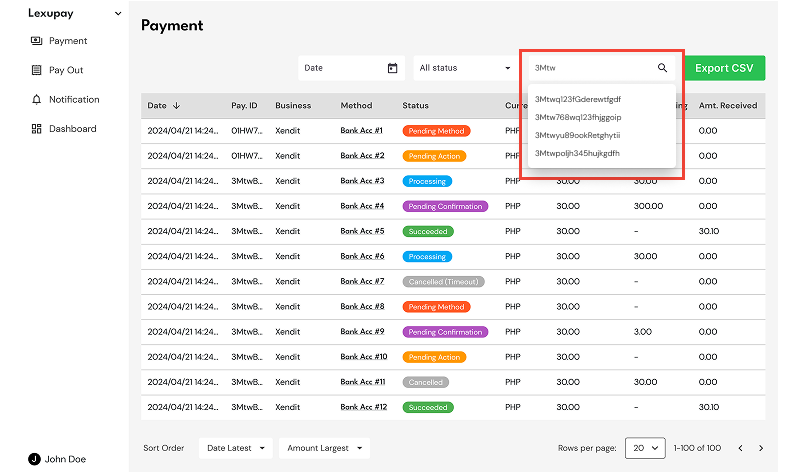Click the search magnifier icon
The image size is (802, 473).
click(x=662, y=67)
